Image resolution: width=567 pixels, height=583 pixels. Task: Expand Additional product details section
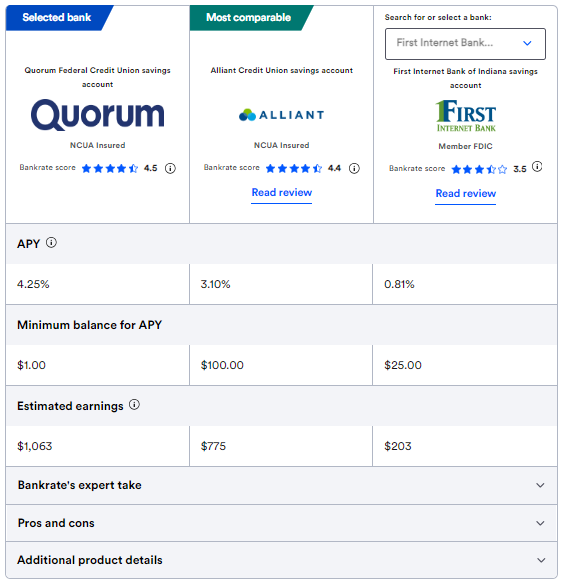click(x=281, y=560)
